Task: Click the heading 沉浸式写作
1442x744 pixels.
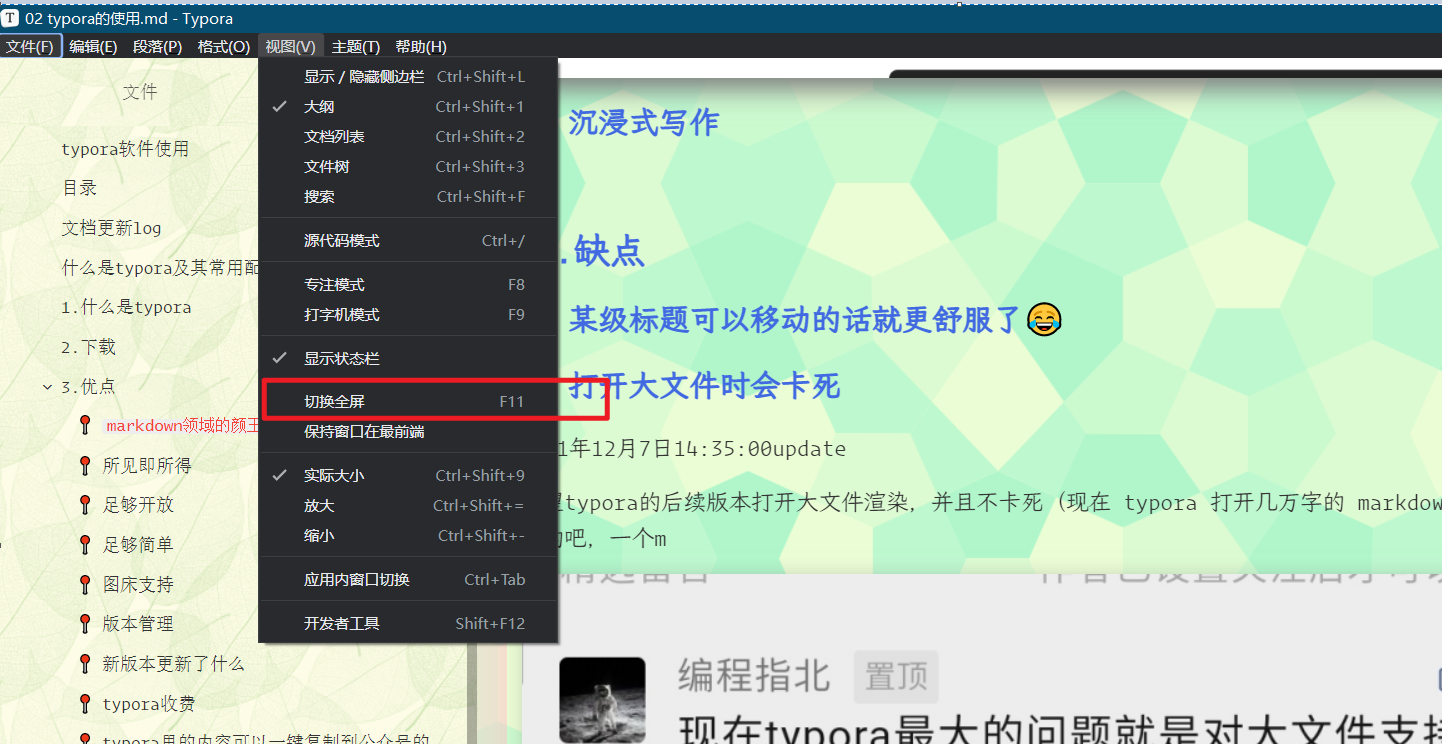Action: coord(644,122)
